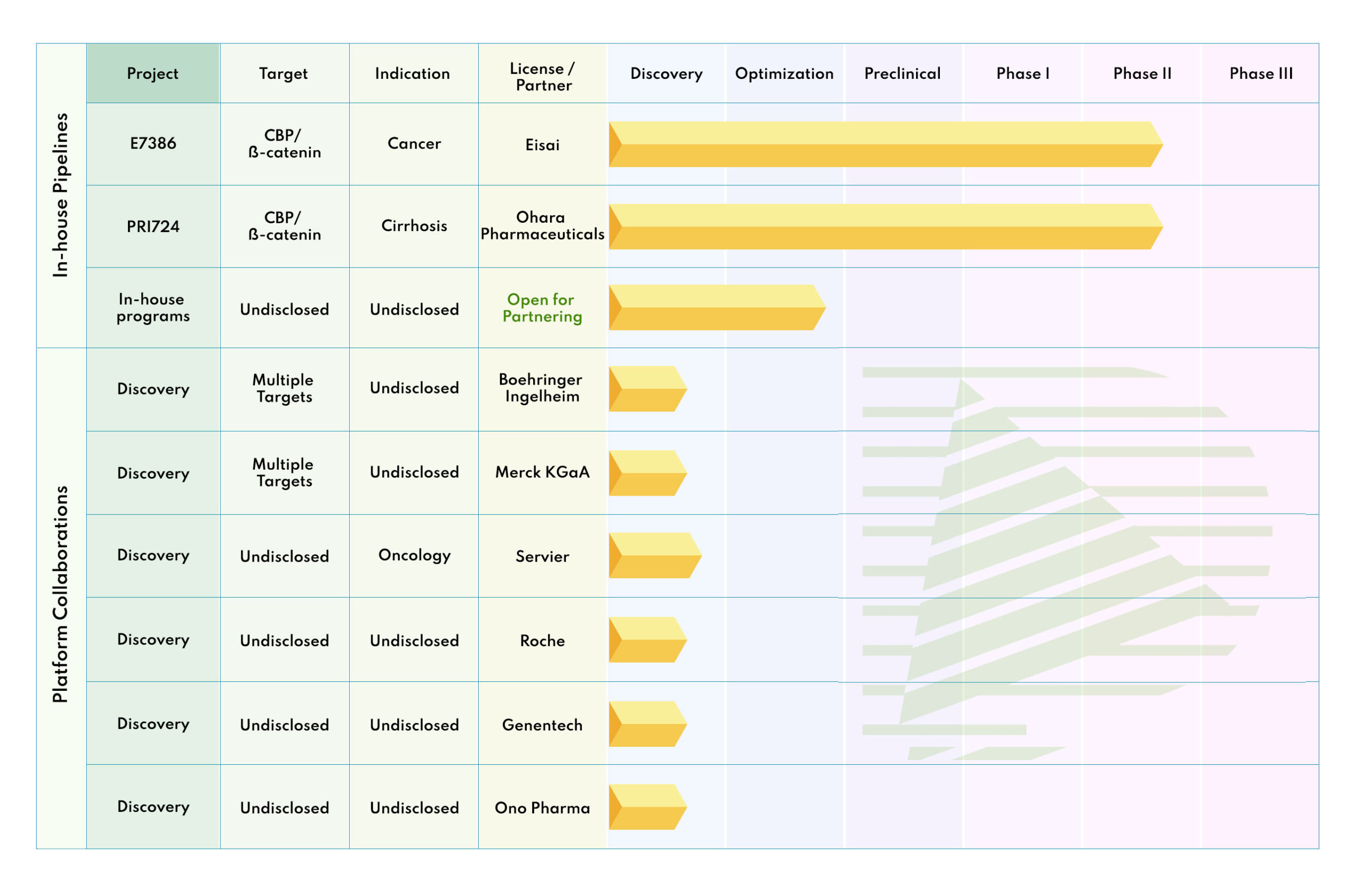The width and height of the screenshot is (1354, 896).
Task: Click the Cirrhosis indication cell
Action: (414, 226)
